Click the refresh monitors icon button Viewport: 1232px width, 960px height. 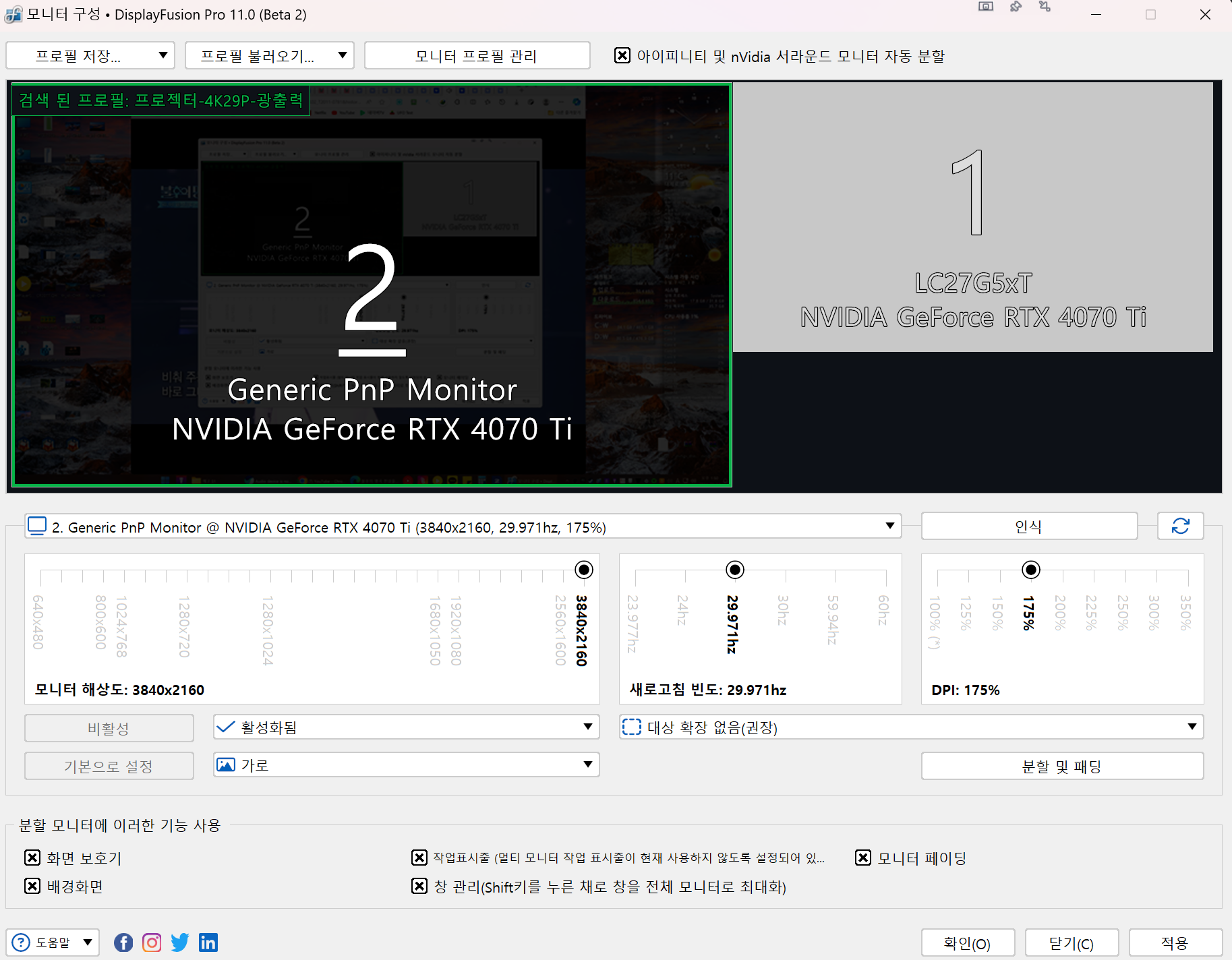1180,526
